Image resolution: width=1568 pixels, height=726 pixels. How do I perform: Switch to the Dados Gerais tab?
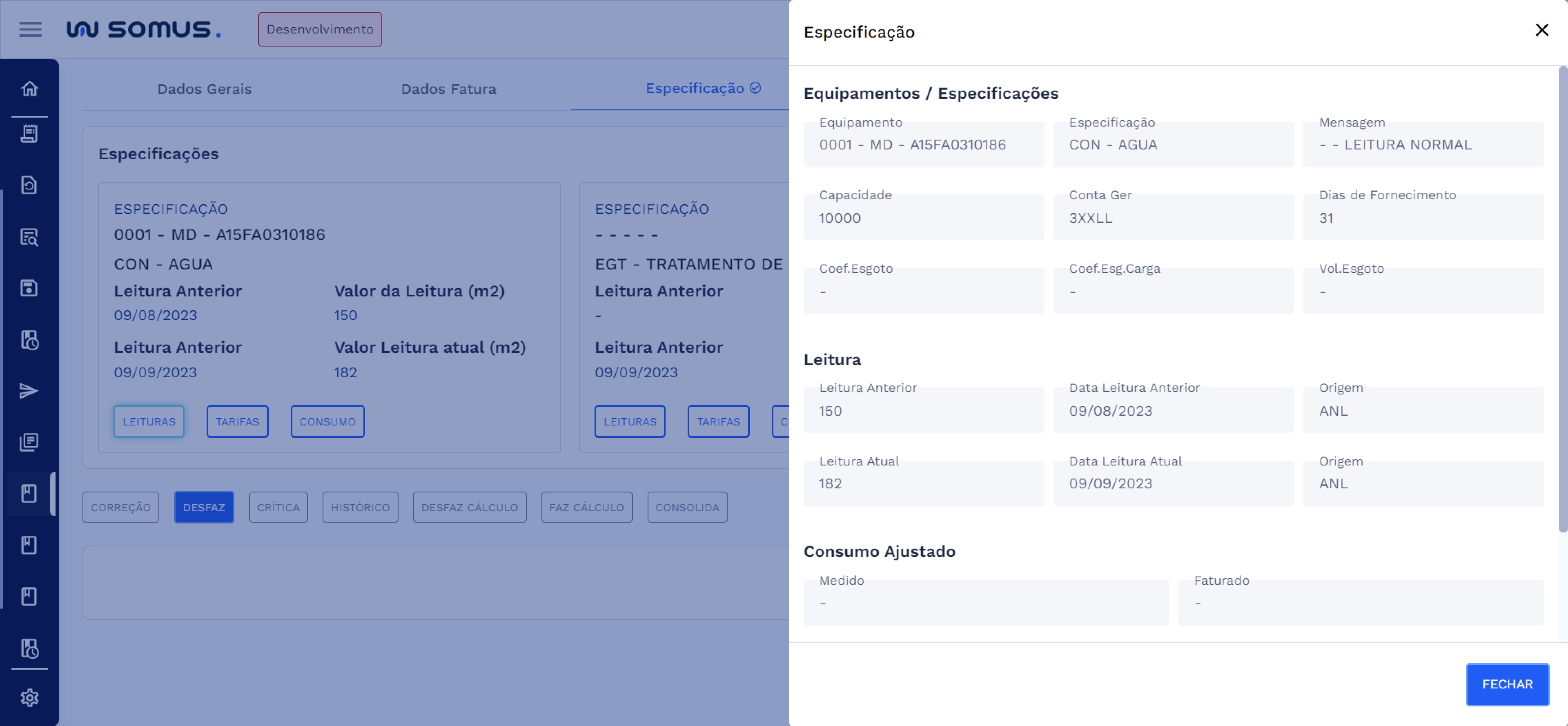click(205, 89)
